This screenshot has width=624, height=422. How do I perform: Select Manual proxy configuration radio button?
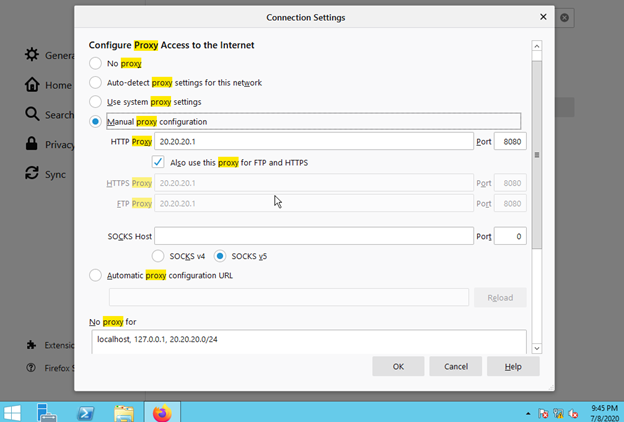click(x=95, y=121)
